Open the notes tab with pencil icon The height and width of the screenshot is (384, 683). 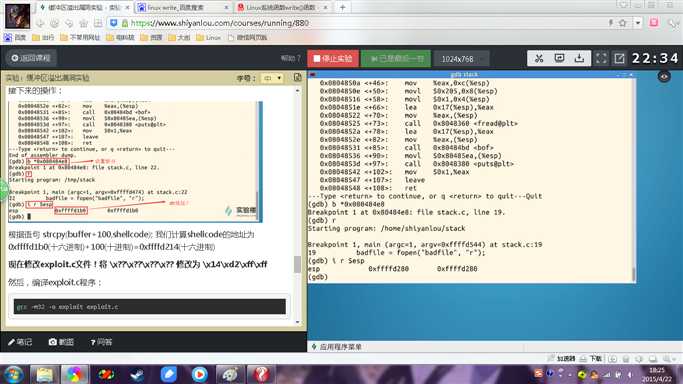click(20, 342)
